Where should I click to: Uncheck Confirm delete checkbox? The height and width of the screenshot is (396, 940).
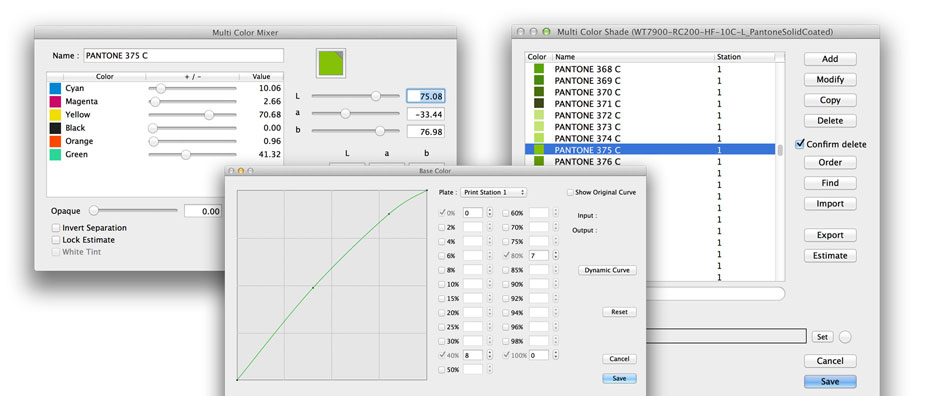[x=799, y=144]
